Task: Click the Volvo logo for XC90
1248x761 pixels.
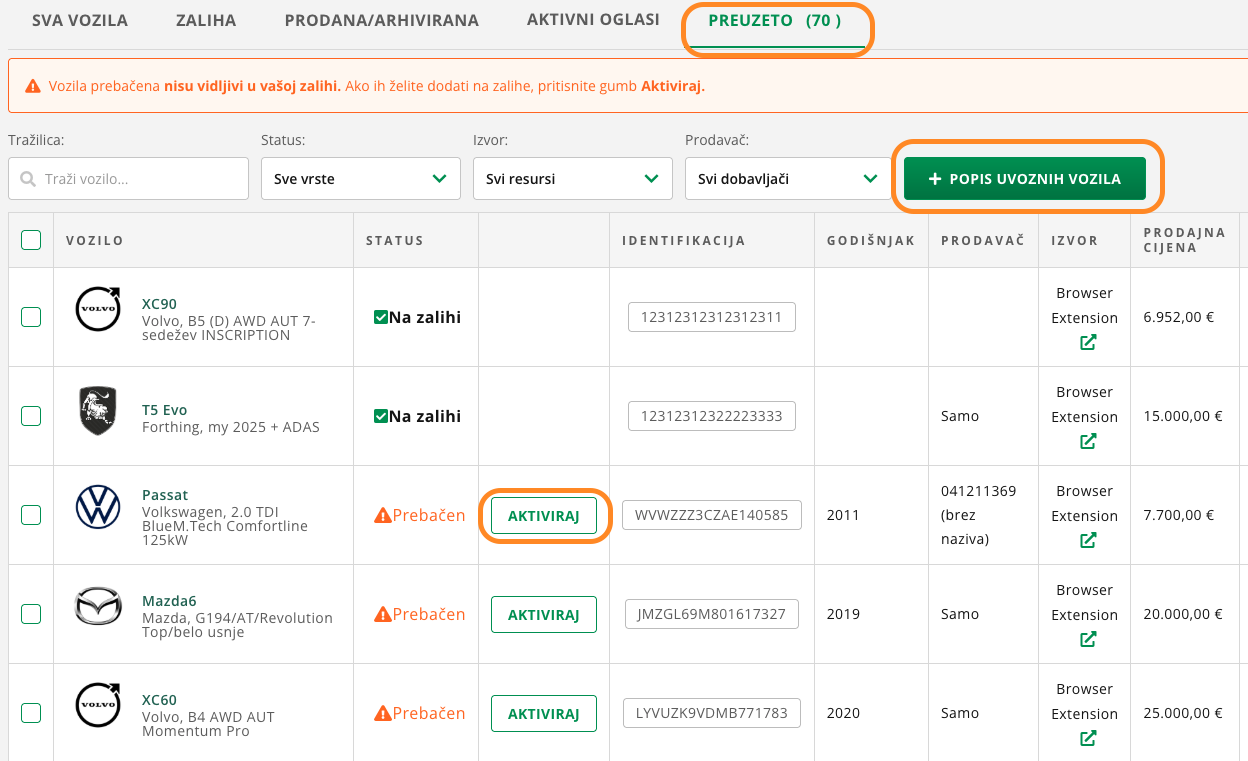Action: click(98, 310)
